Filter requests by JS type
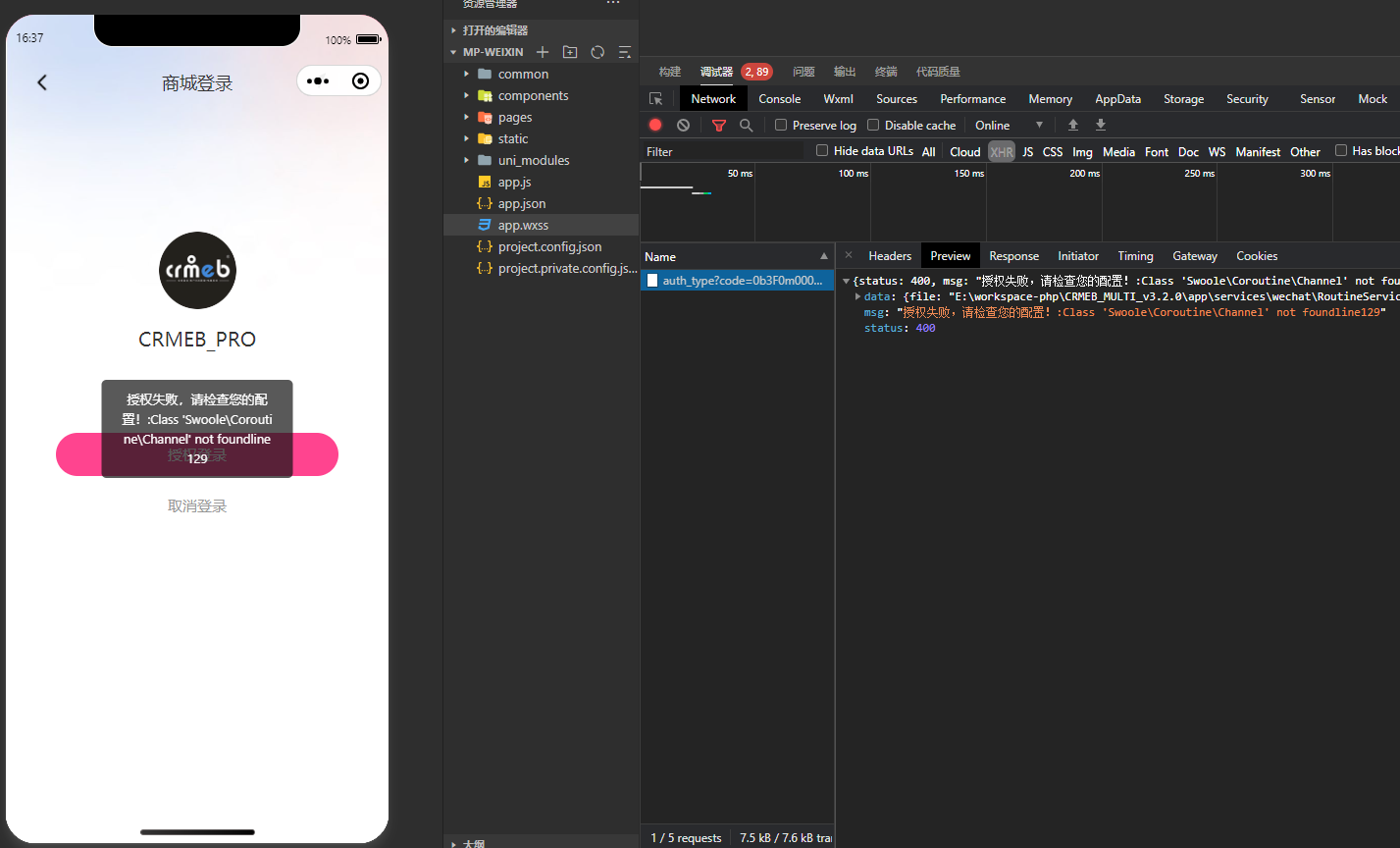This screenshot has height=848, width=1400. [1027, 152]
